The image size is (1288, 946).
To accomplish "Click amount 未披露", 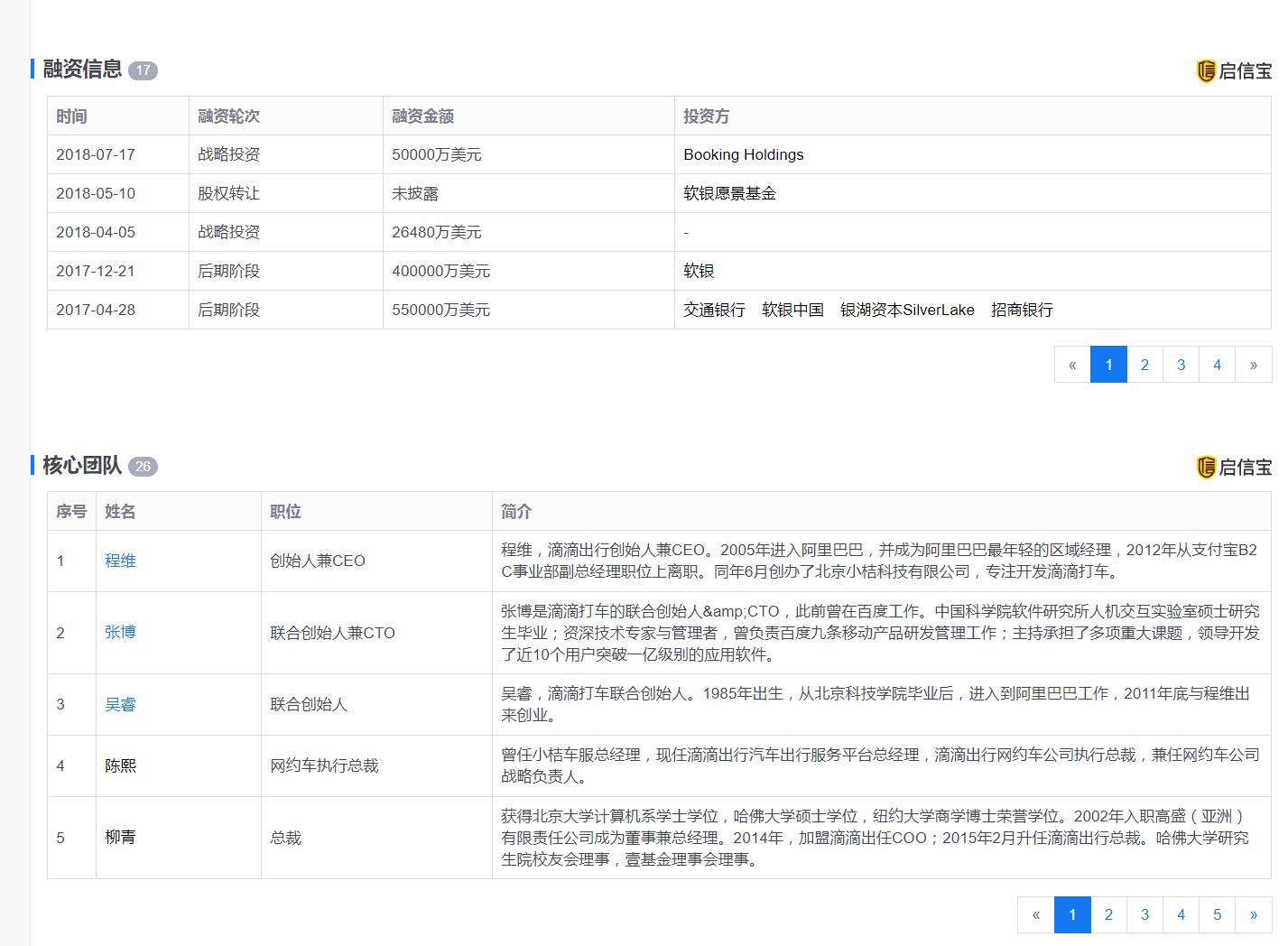I will (415, 193).
